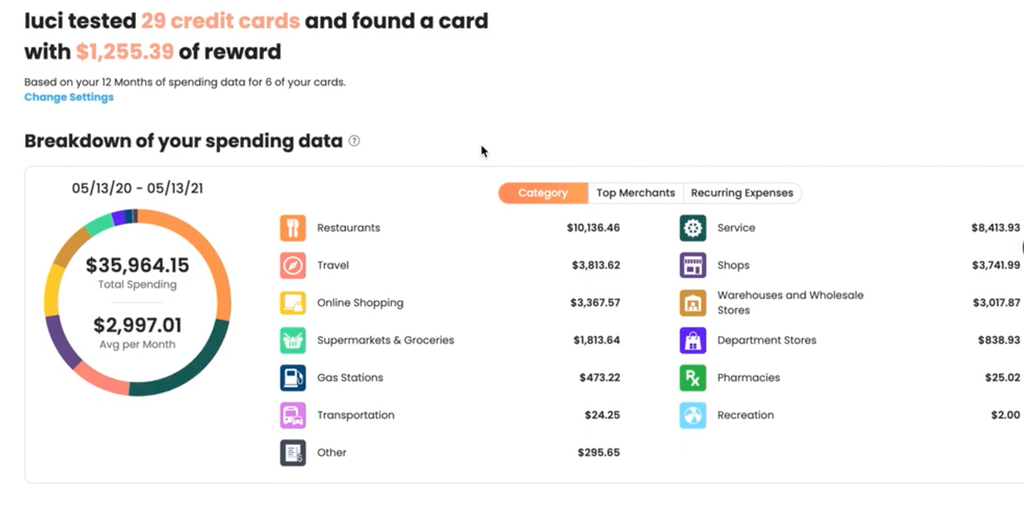Screen dimensions: 1024x512
Task: Click the Total Spending amount in donut chart
Action: (137, 266)
